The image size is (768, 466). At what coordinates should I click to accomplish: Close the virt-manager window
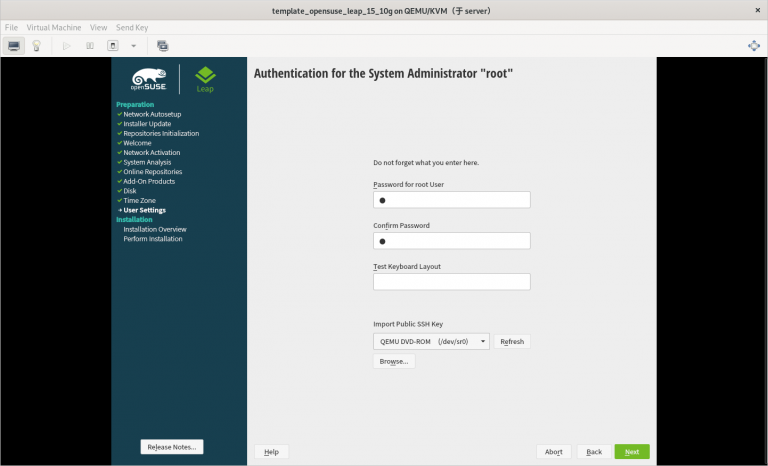(x=757, y=10)
